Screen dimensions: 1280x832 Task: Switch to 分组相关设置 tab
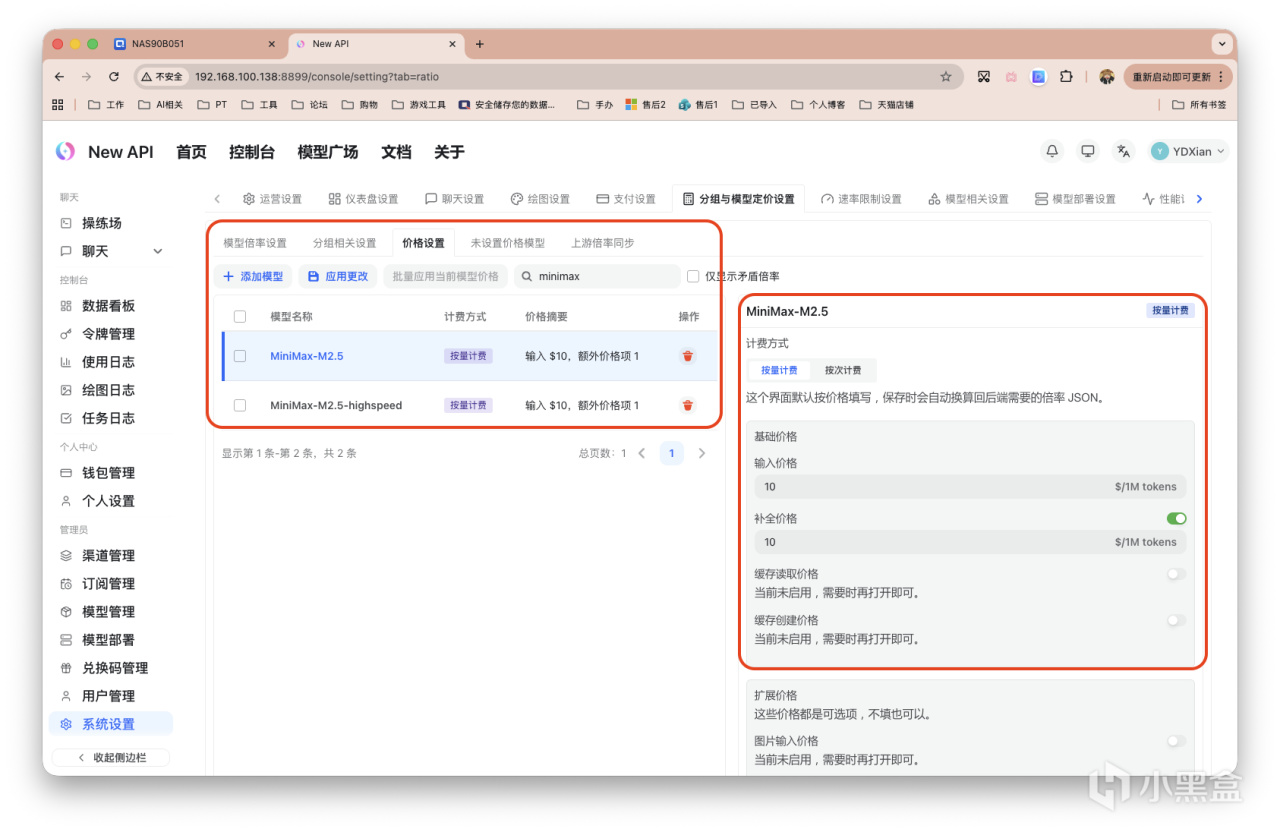tap(345, 243)
